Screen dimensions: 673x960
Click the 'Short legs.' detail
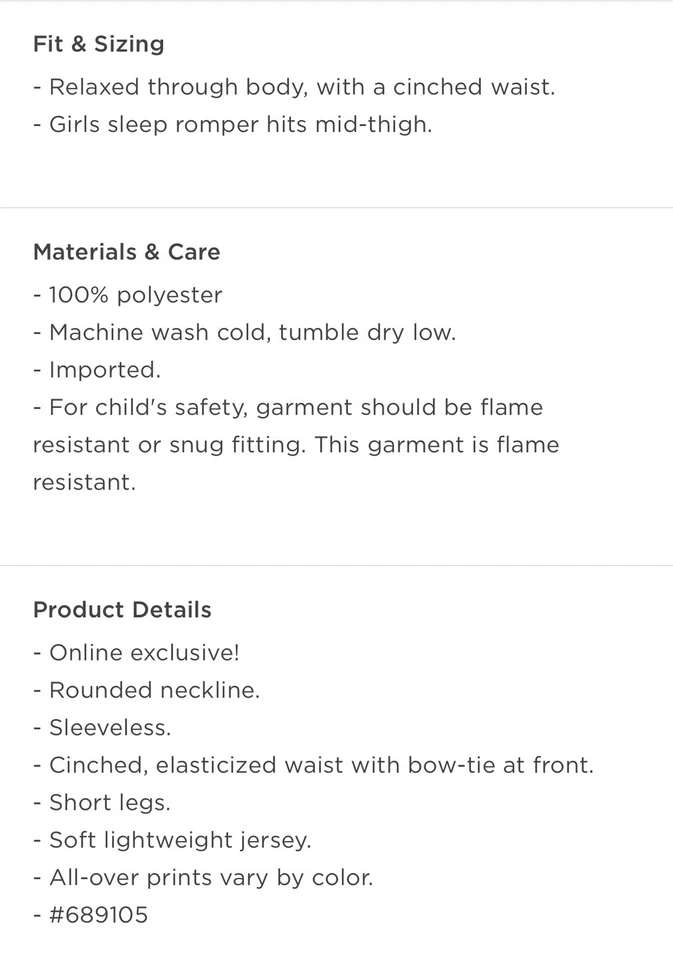102,803
